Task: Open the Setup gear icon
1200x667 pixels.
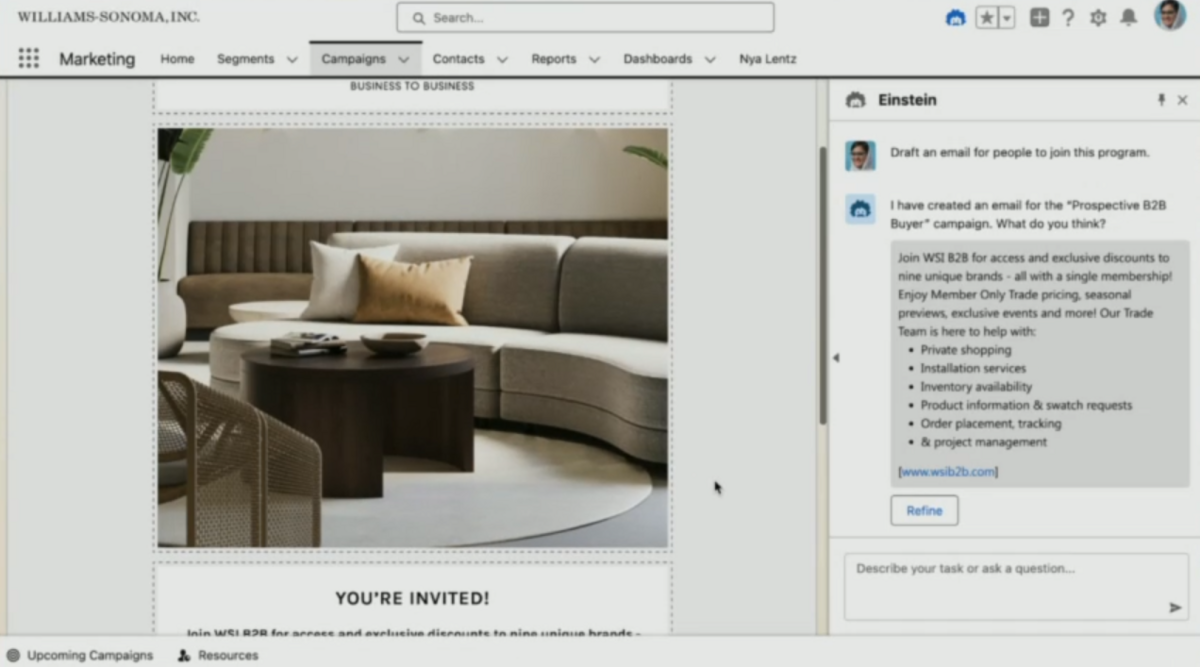Action: (1098, 18)
